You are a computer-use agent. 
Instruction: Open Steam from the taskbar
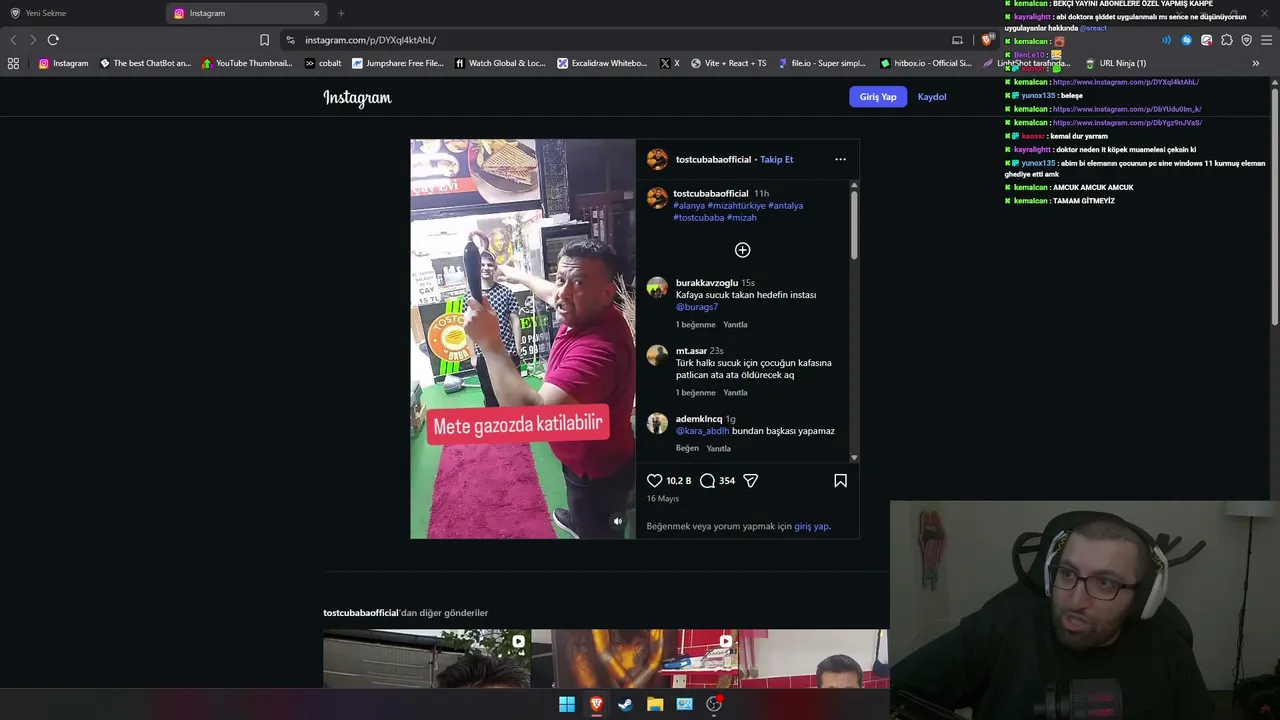click(625, 704)
